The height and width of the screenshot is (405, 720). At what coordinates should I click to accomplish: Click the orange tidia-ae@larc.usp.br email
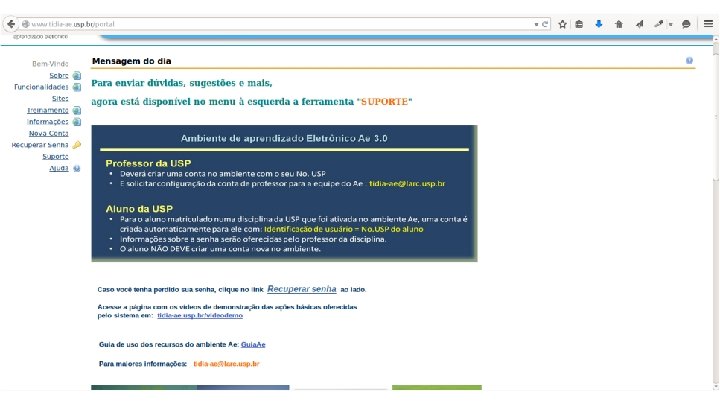coord(226,364)
